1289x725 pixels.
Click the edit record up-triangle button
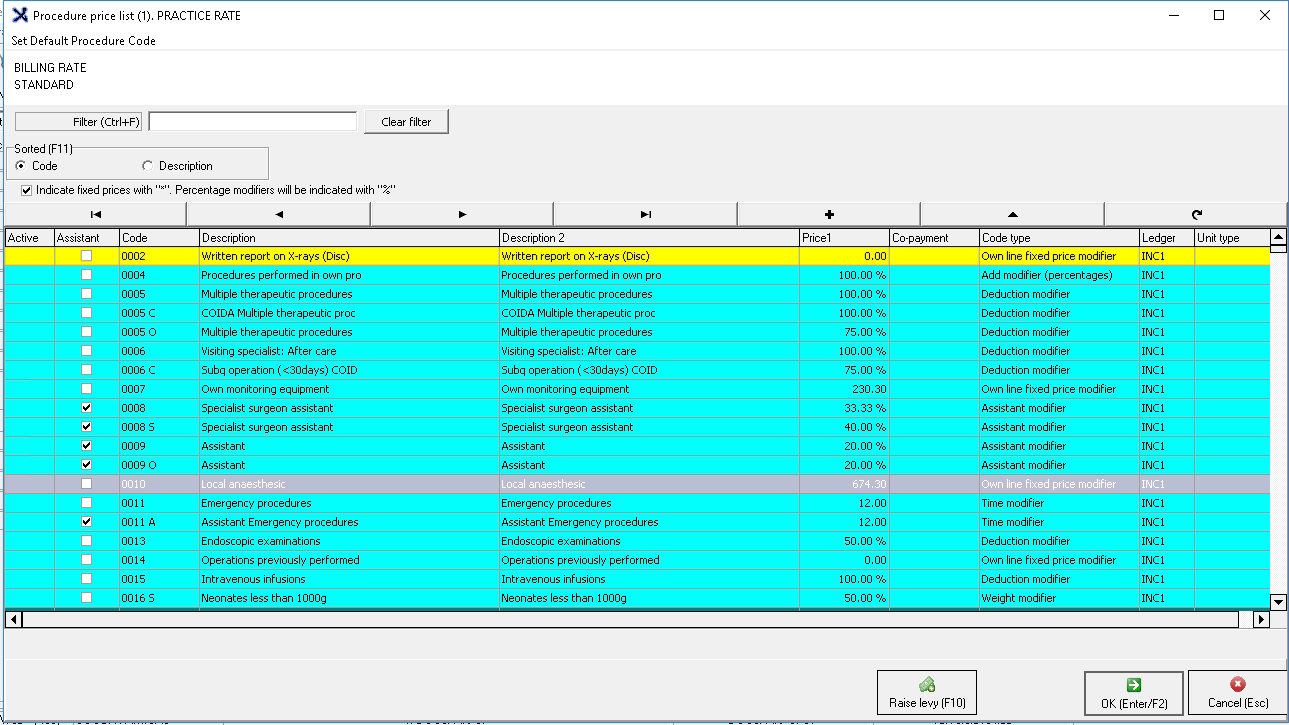(x=1012, y=214)
